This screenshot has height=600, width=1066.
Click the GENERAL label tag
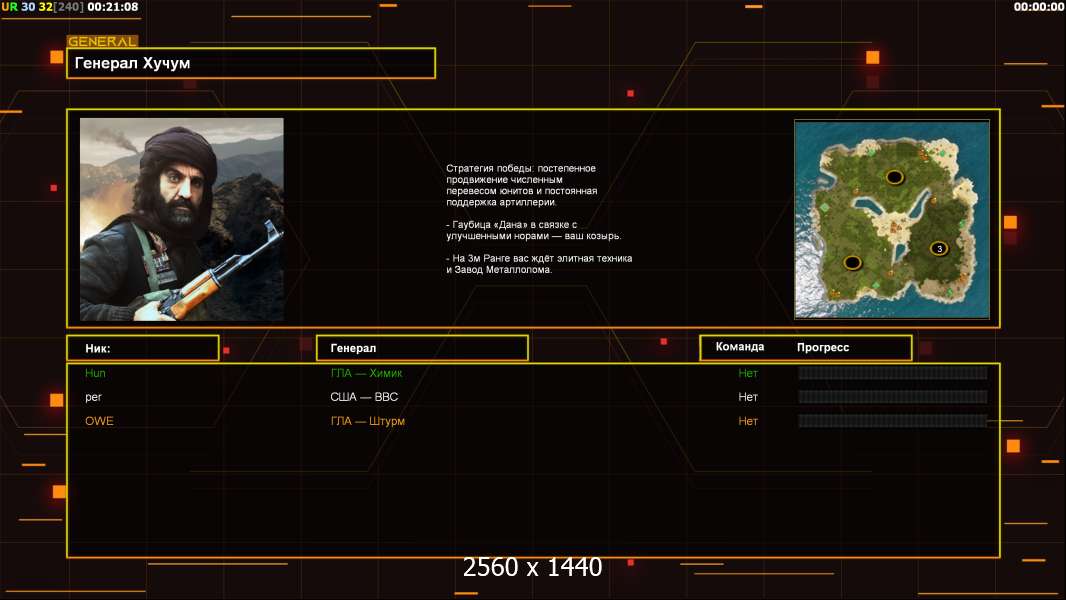tap(103, 41)
